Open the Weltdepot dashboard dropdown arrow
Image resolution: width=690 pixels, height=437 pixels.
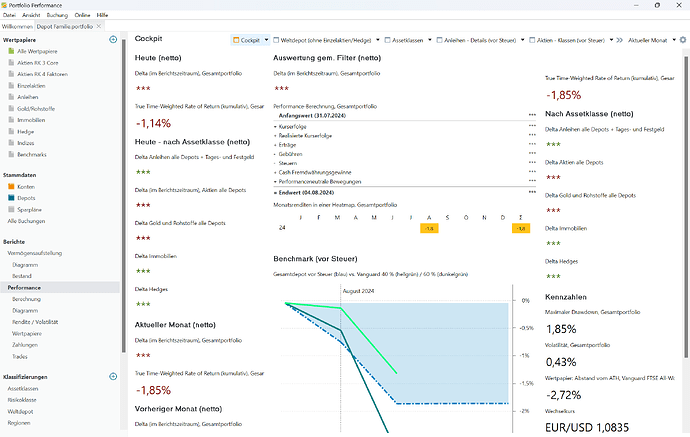click(x=378, y=40)
